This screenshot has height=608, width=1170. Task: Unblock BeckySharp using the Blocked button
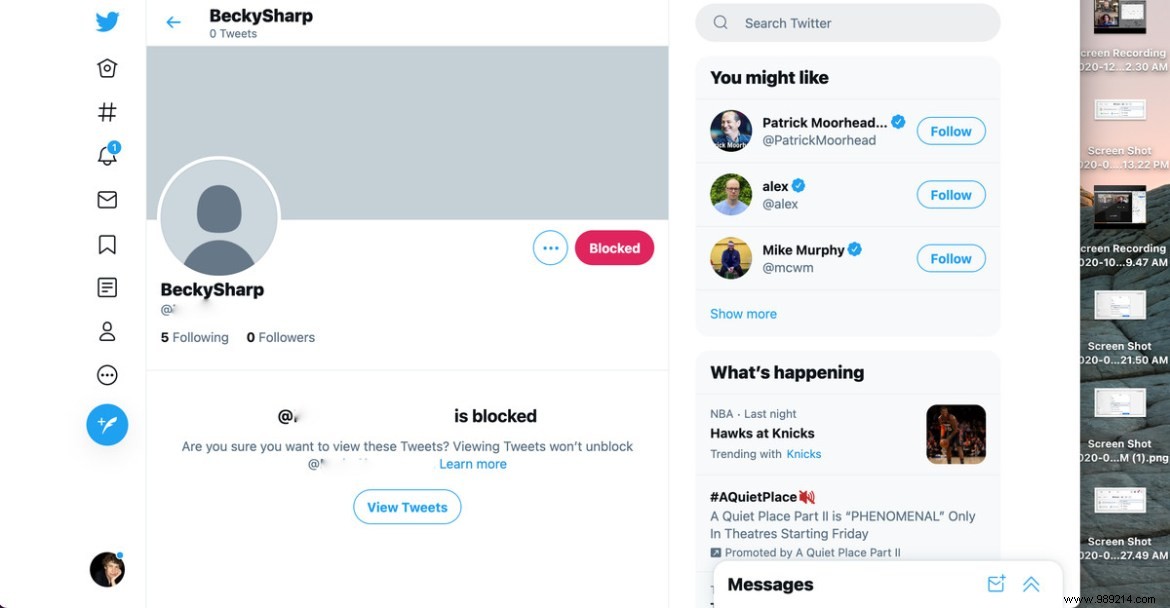point(614,247)
